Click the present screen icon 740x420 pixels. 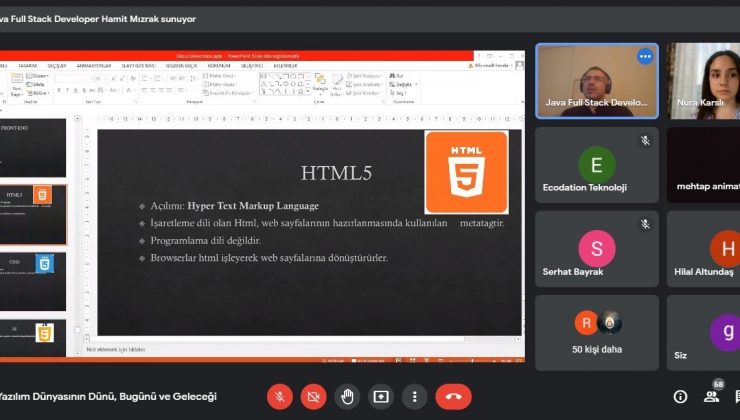pos(381,396)
